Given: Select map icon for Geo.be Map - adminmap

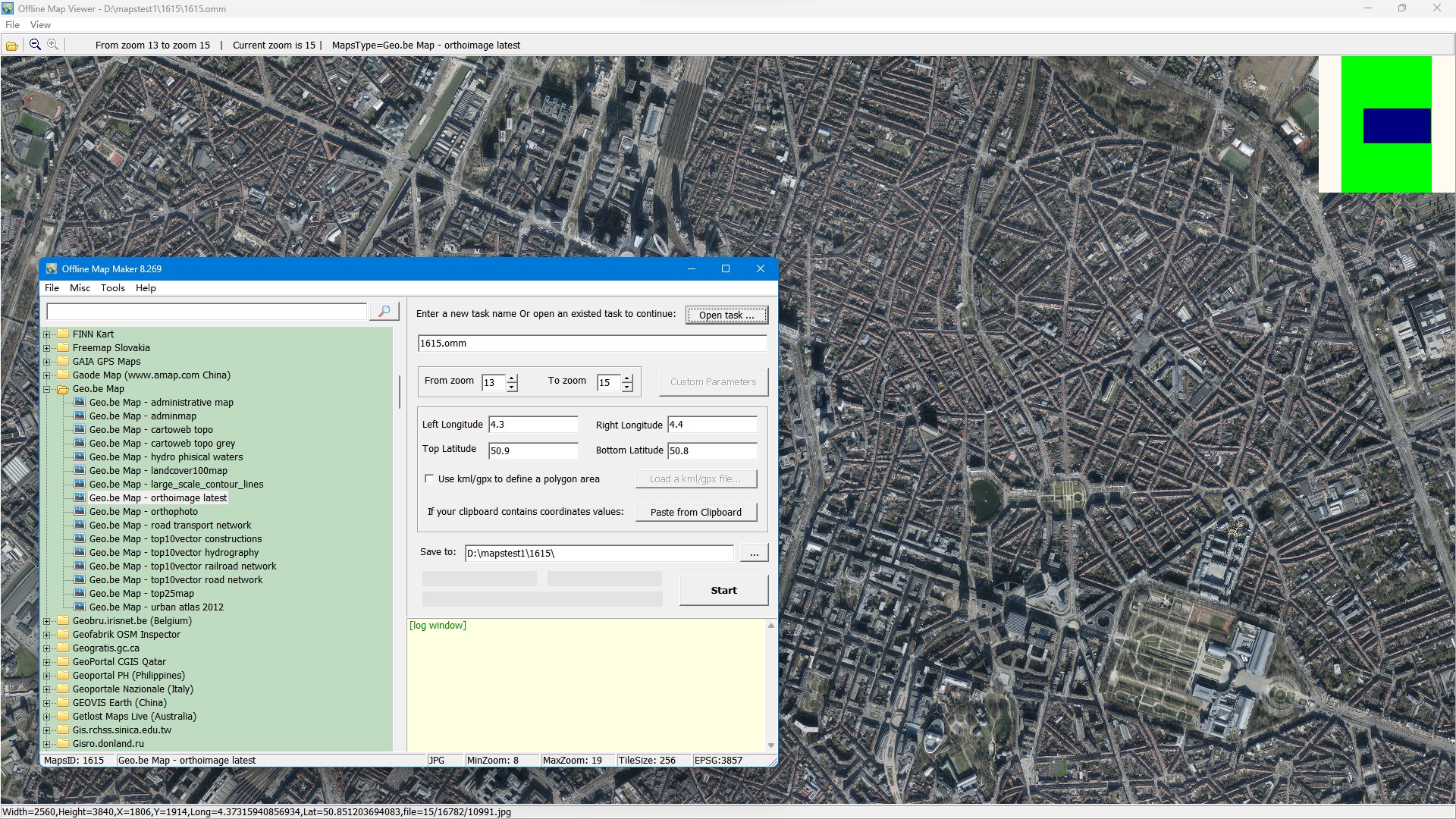Looking at the screenshot, I should pos(80,416).
